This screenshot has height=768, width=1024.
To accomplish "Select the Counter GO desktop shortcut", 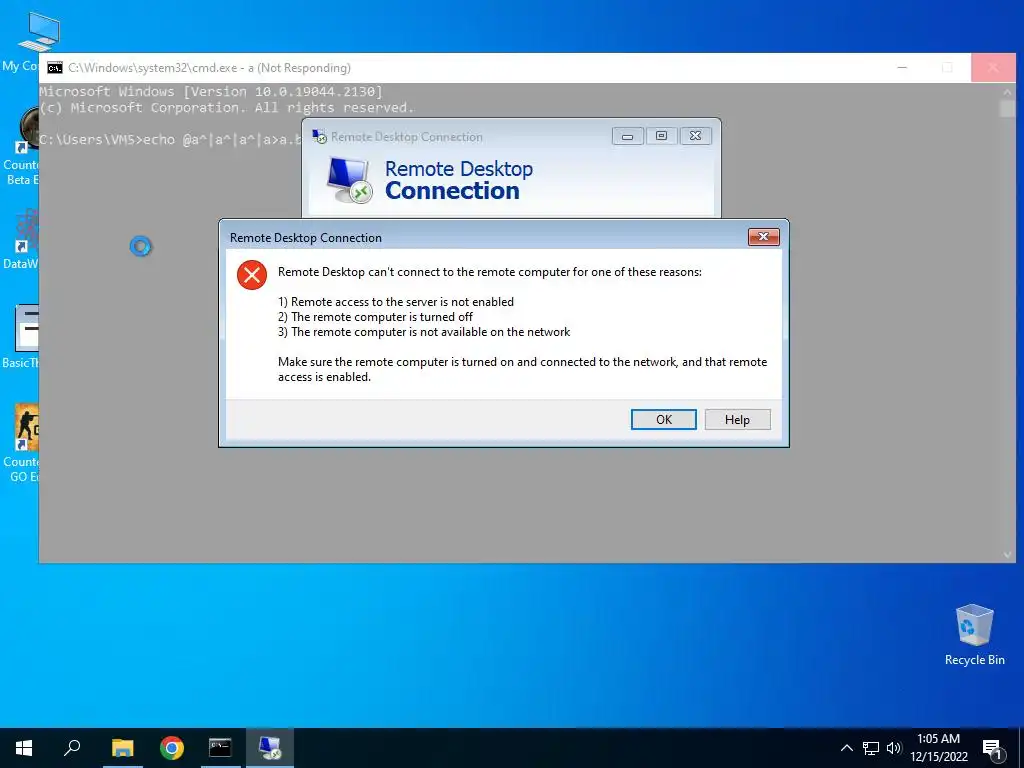I will pyautogui.click(x=20, y=443).
